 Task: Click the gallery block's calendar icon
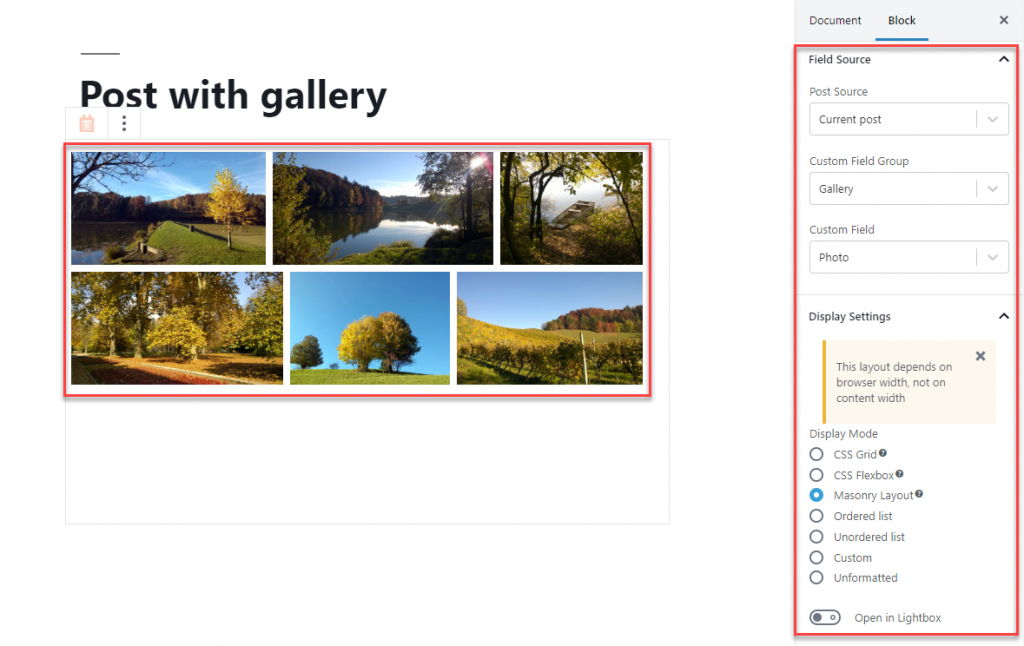pos(86,123)
